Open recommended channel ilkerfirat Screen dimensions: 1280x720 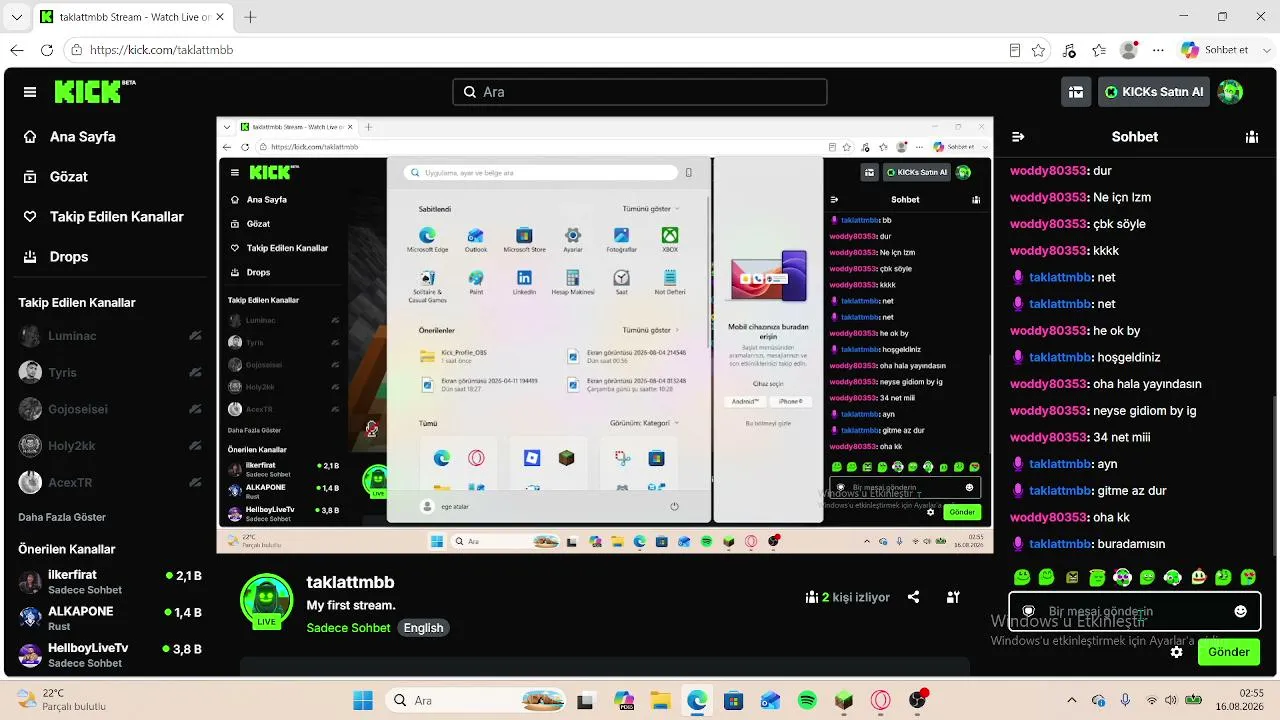110,583
